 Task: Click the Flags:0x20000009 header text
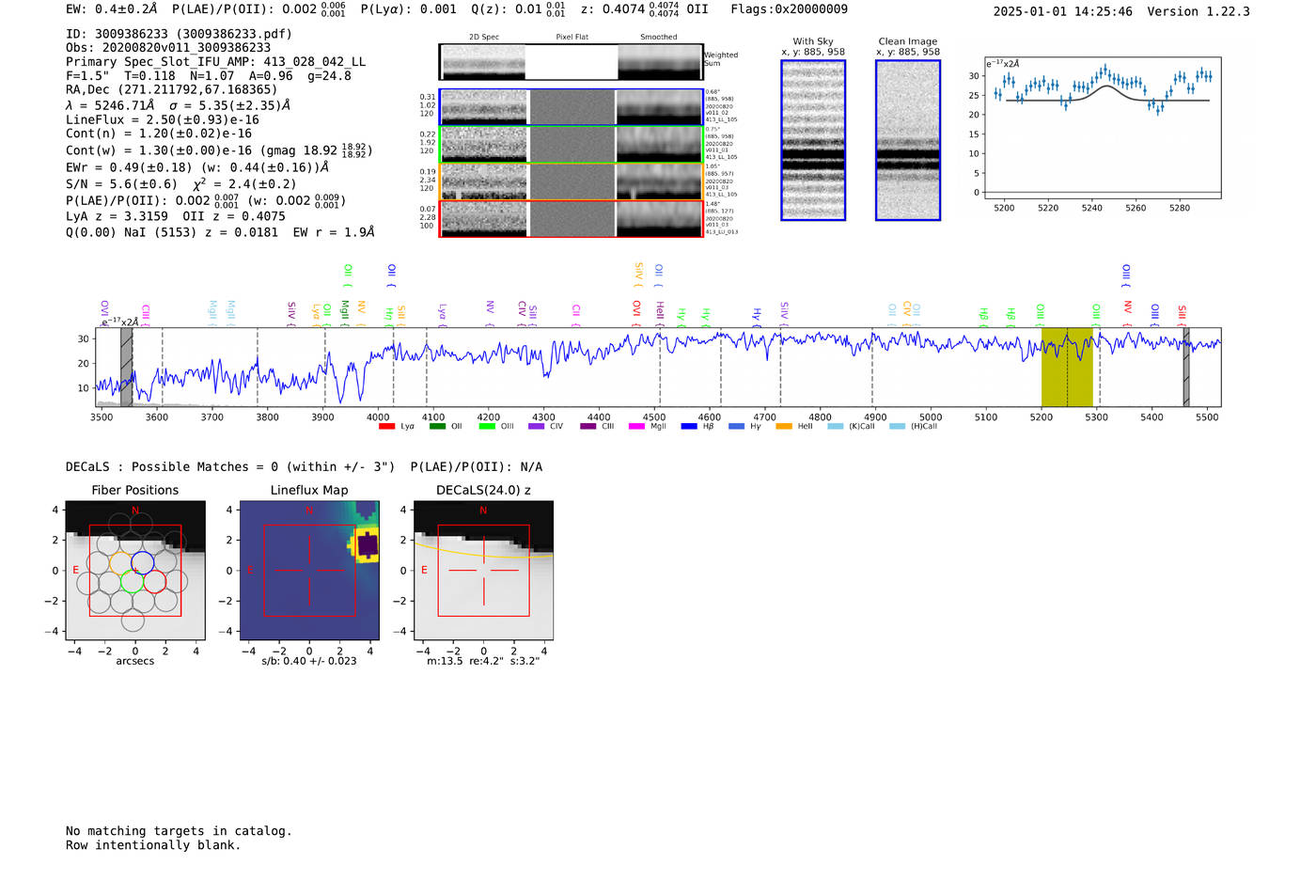pyautogui.click(x=789, y=9)
